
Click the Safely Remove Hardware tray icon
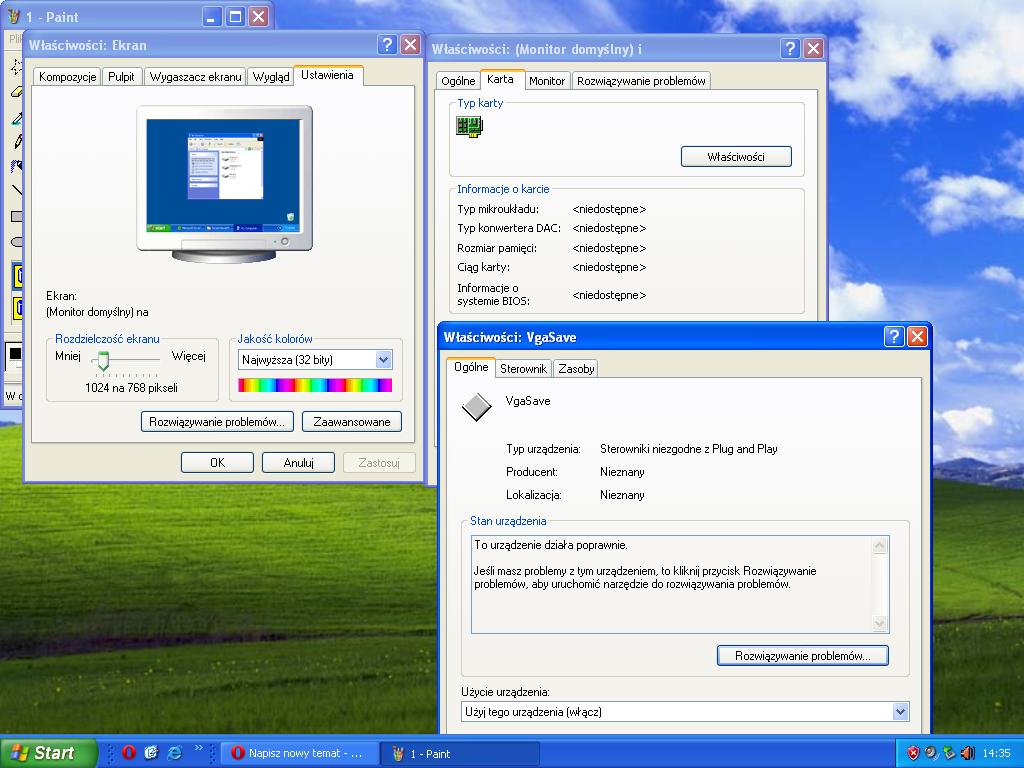949,753
